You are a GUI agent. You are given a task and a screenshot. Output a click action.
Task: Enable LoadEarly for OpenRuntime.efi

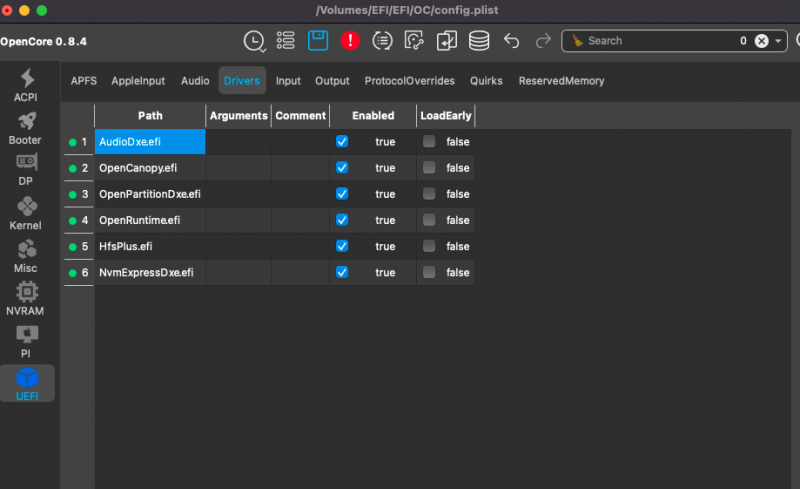point(429,220)
